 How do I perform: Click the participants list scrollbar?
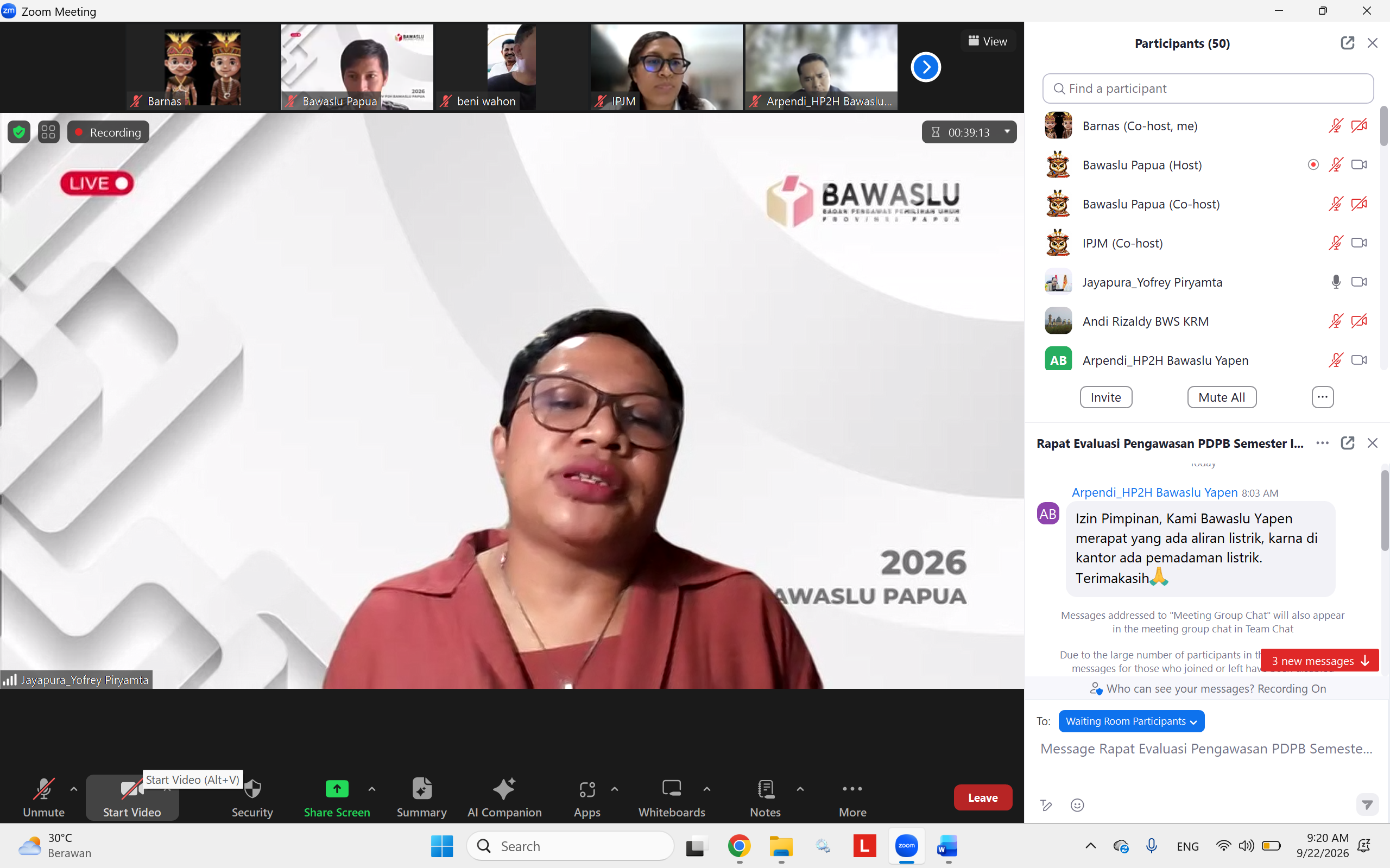[x=1383, y=126]
